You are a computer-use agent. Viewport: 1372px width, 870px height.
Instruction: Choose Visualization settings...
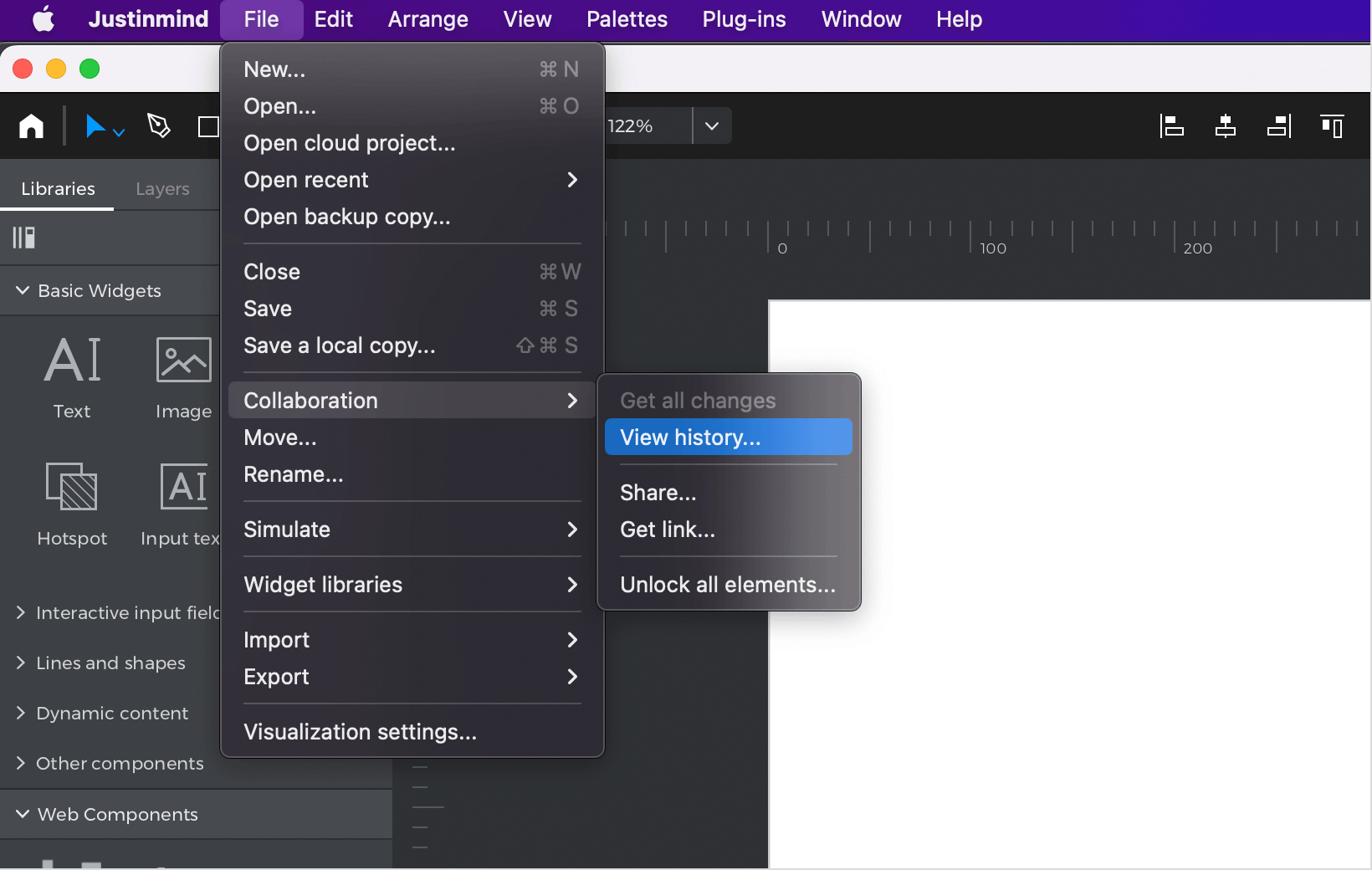pos(412,732)
